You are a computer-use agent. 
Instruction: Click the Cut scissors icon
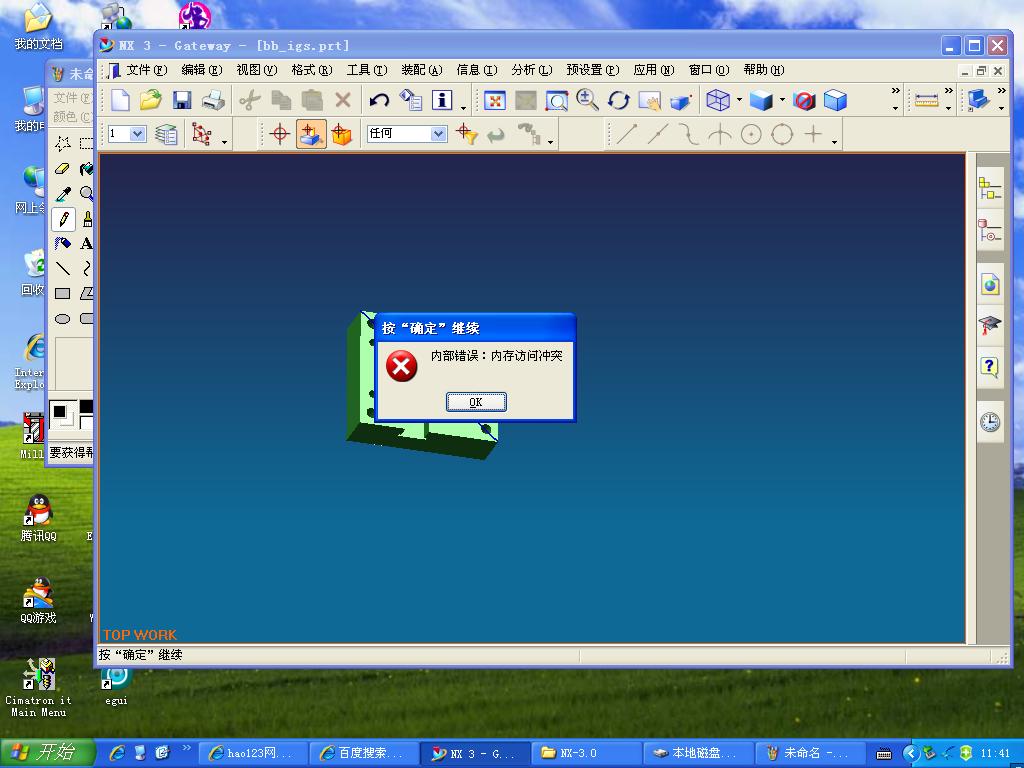pyautogui.click(x=249, y=100)
